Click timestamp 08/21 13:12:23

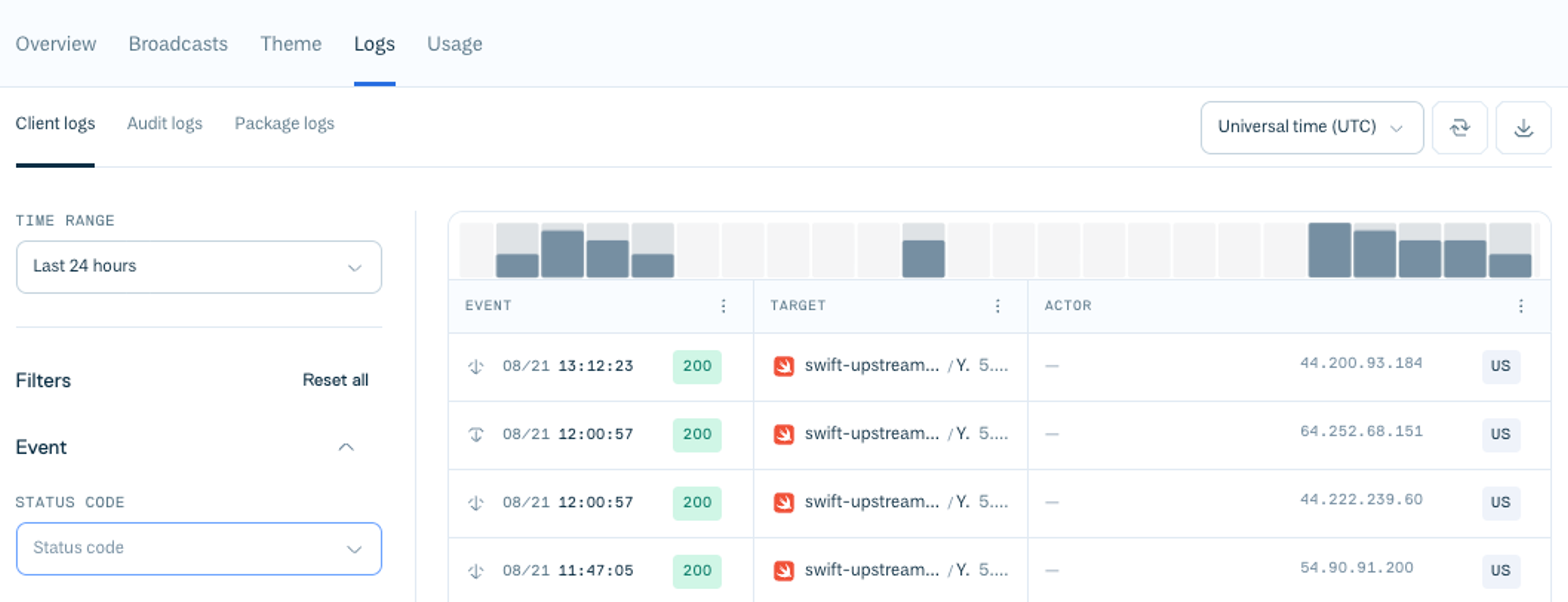[x=567, y=366]
